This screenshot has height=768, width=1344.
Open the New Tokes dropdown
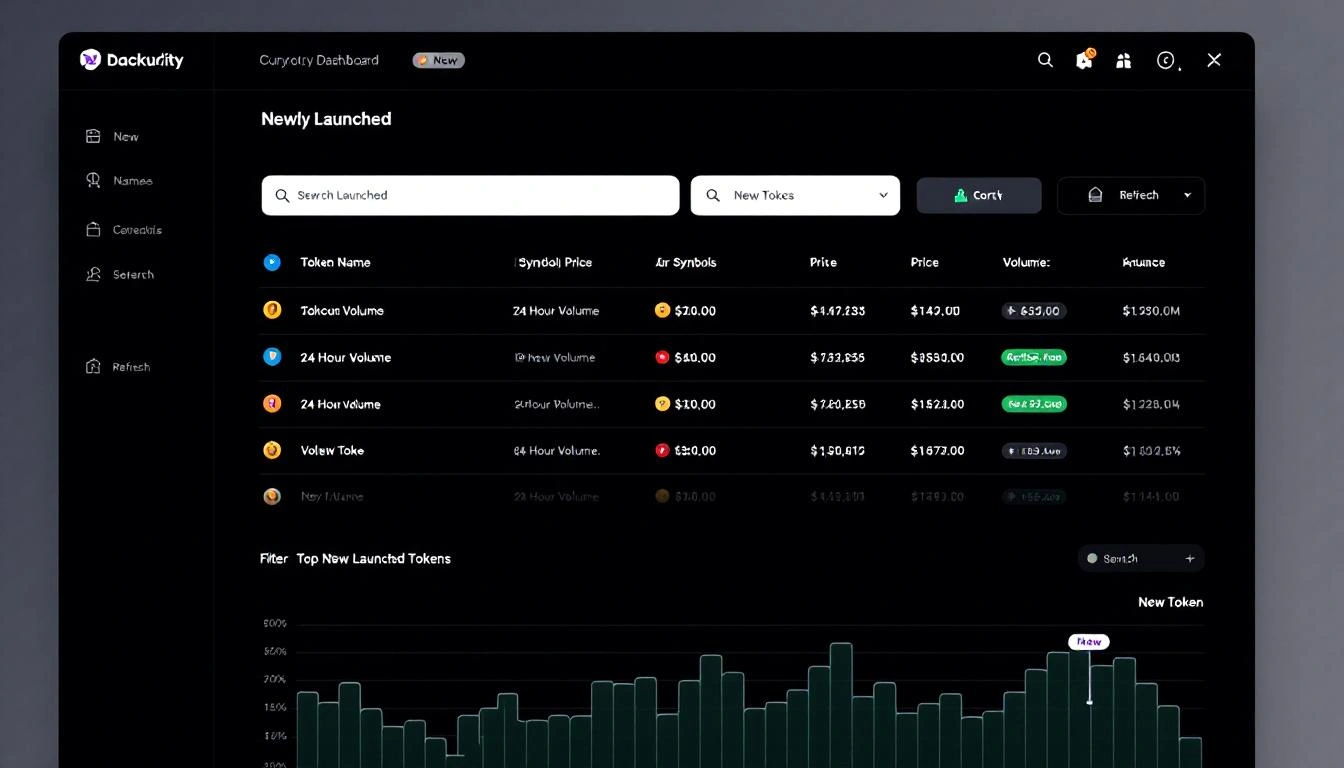795,195
